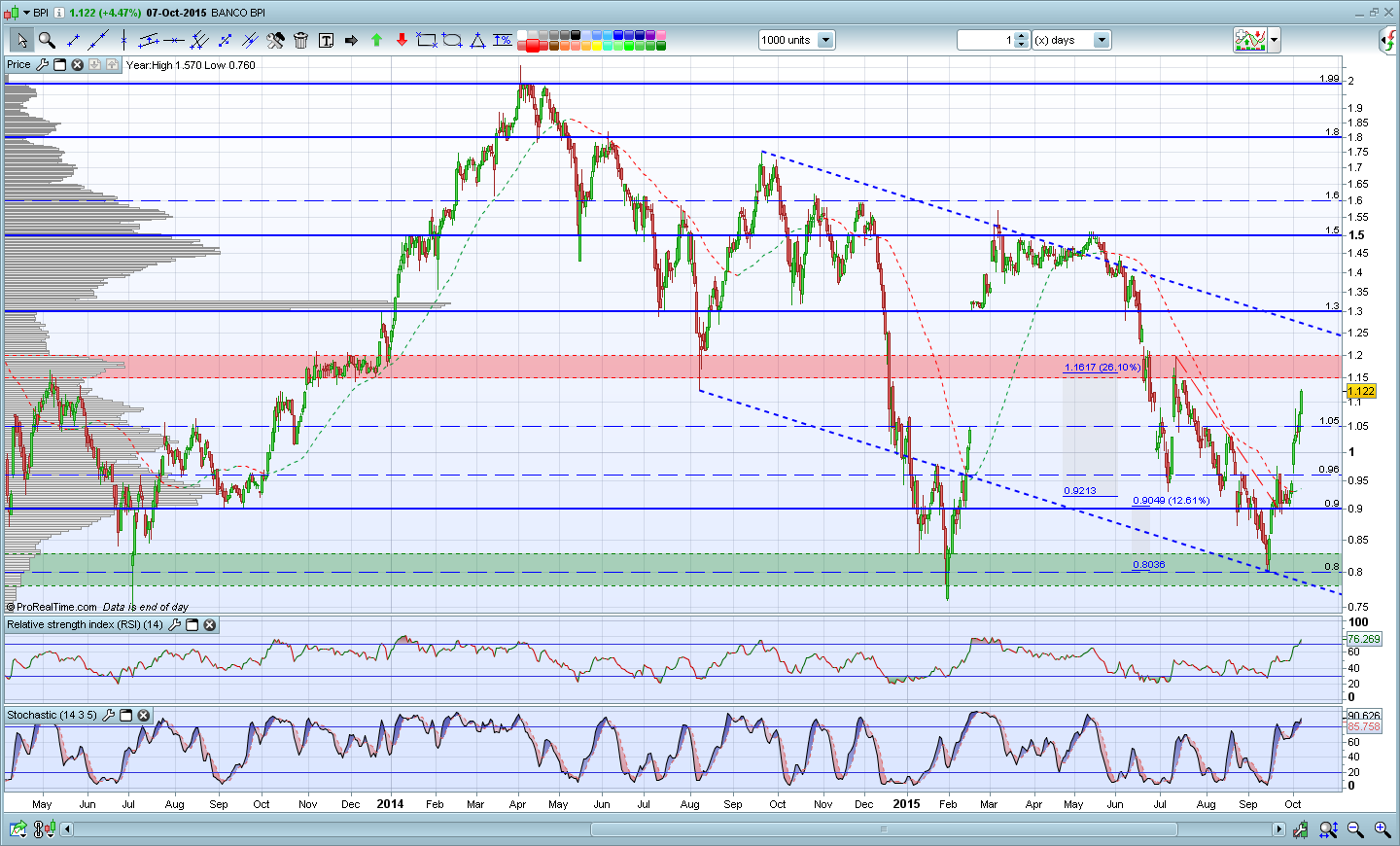Click the magnifier with grid zoom icon

click(1328, 829)
